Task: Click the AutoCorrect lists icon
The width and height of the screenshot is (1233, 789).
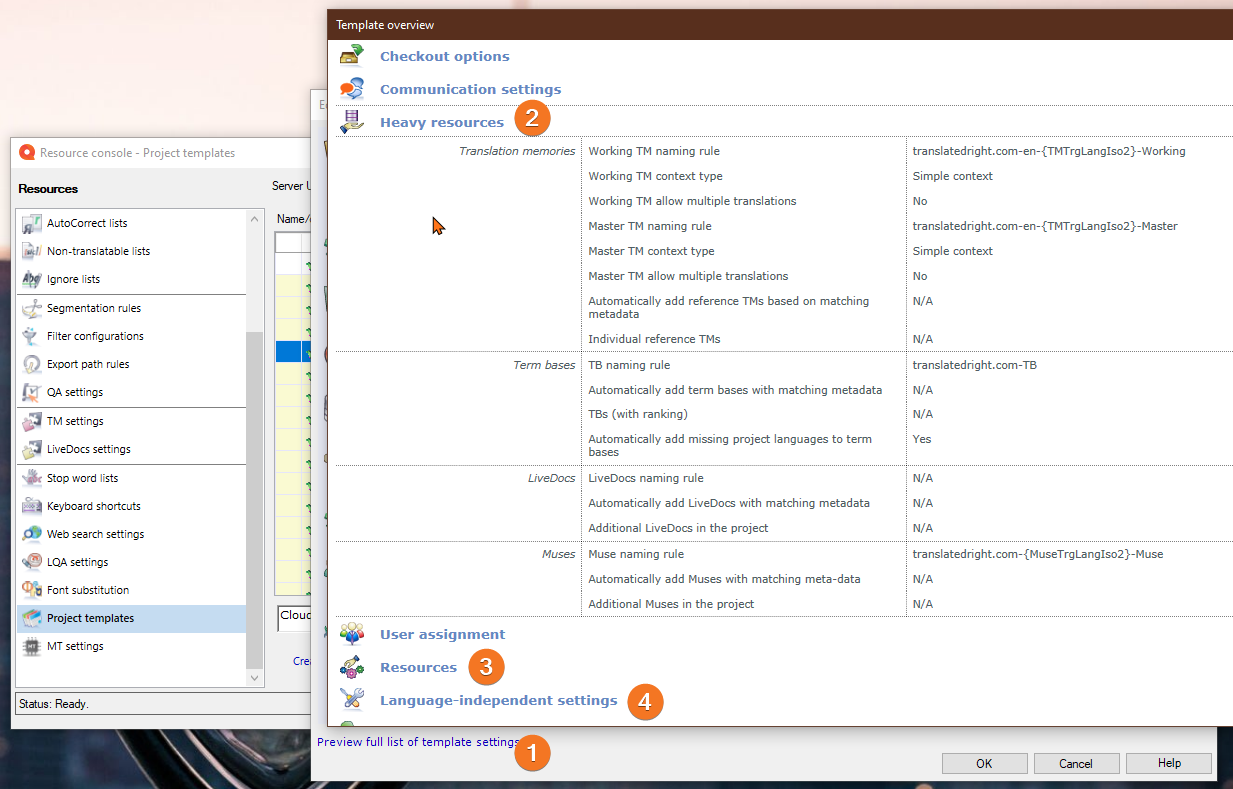Action: pos(32,223)
